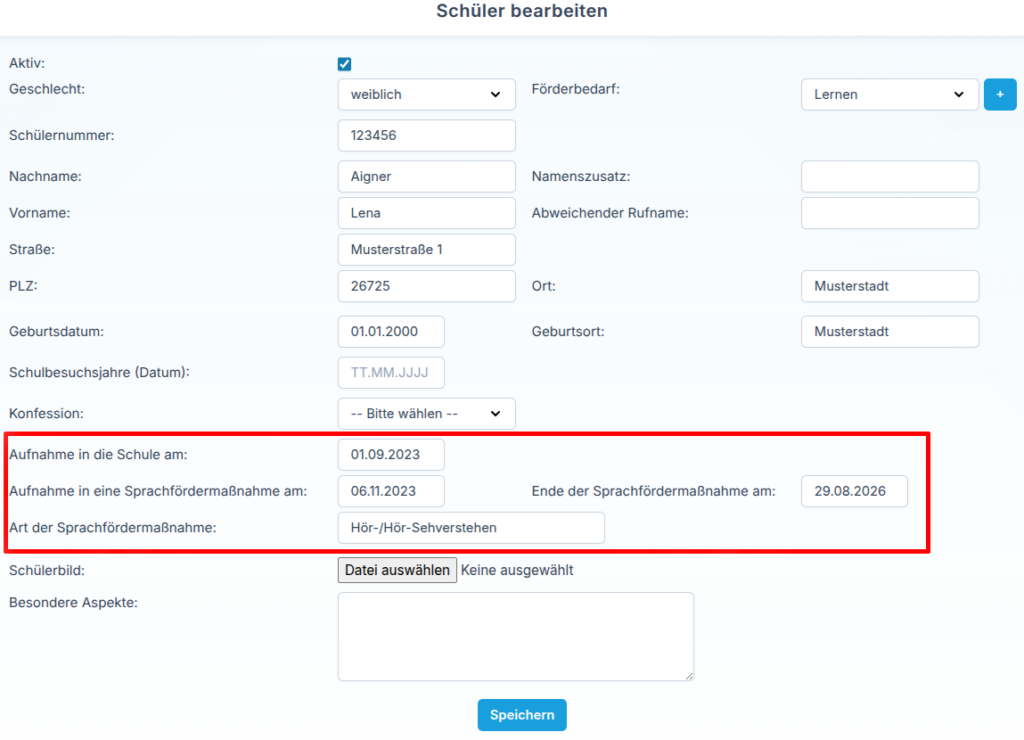Click the Art der Sprachfördermaßnahme field
Viewport: 1024px width, 740px height.
pyautogui.click(x=471, y=528)
